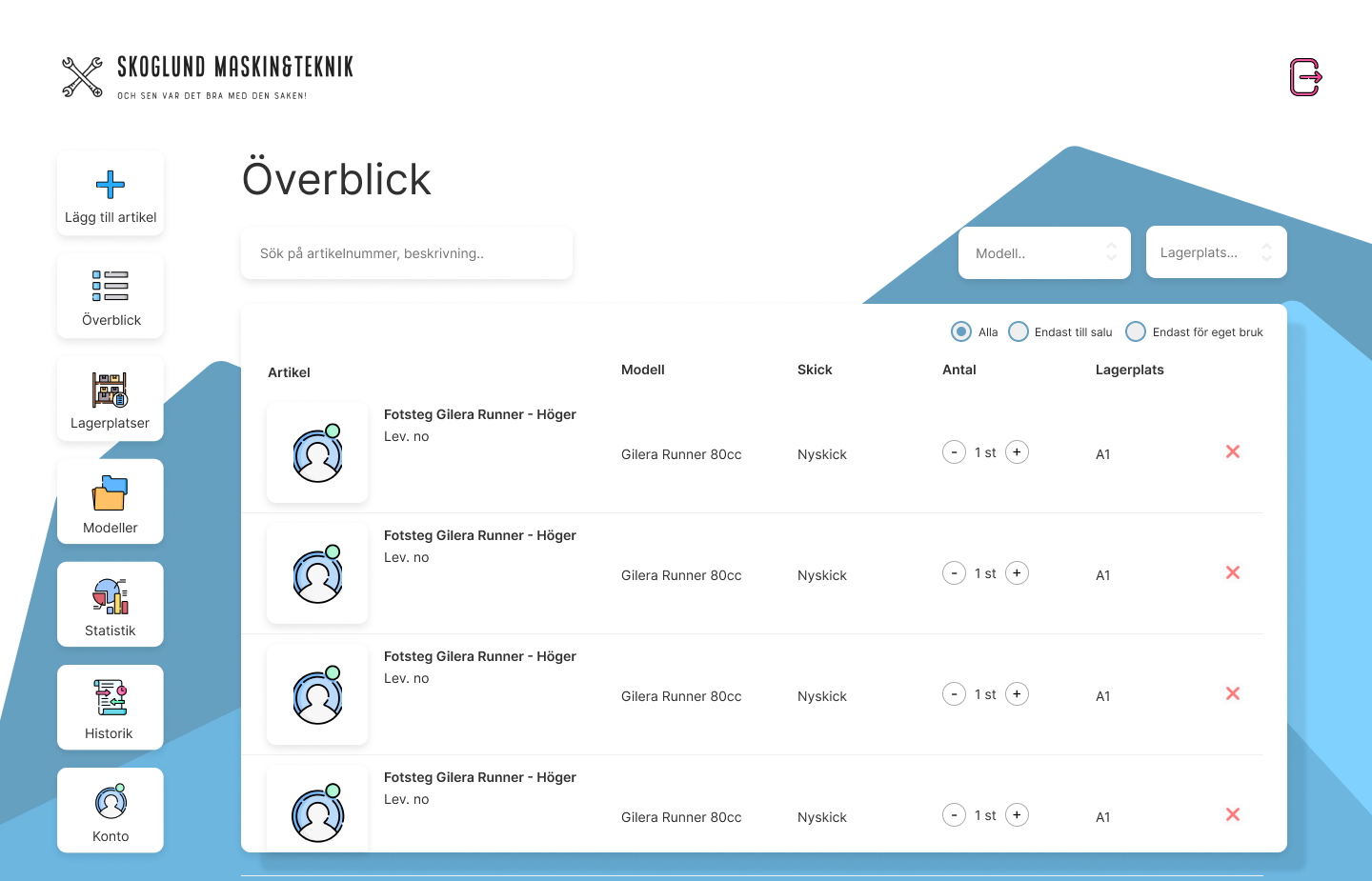Click Nyskick in second row
The height and width of the screenshot is (881, 1372).
tap(822, 575)
